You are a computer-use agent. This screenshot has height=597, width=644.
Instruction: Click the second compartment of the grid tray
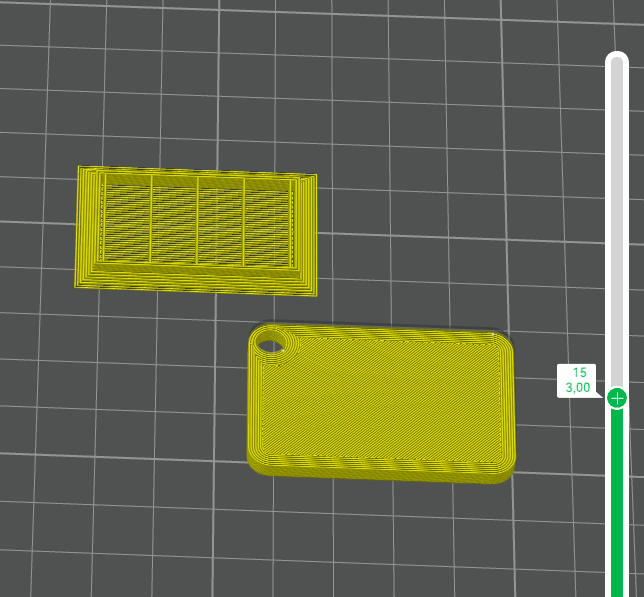(x=175, y=222)
